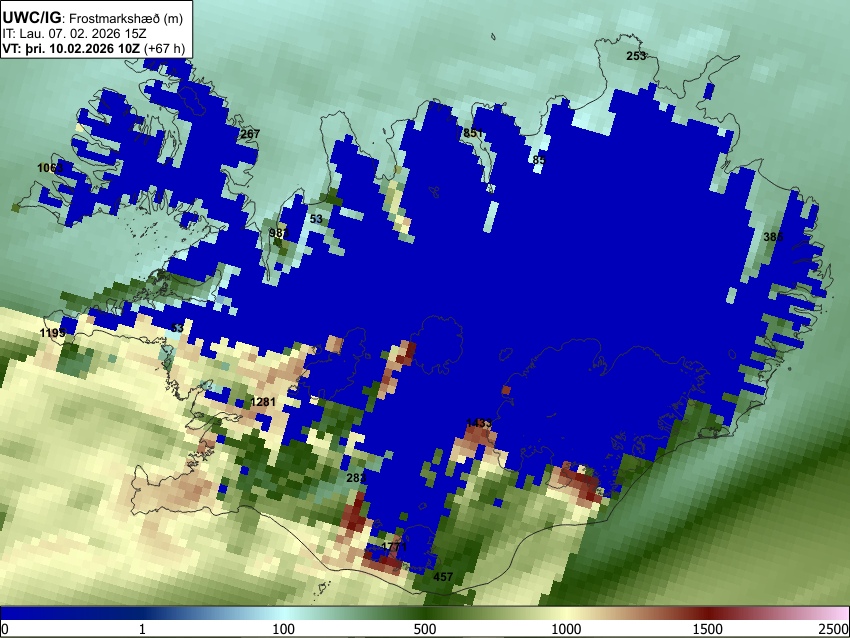
Task: Click the map value 385
Action: [x=773, y=236]
